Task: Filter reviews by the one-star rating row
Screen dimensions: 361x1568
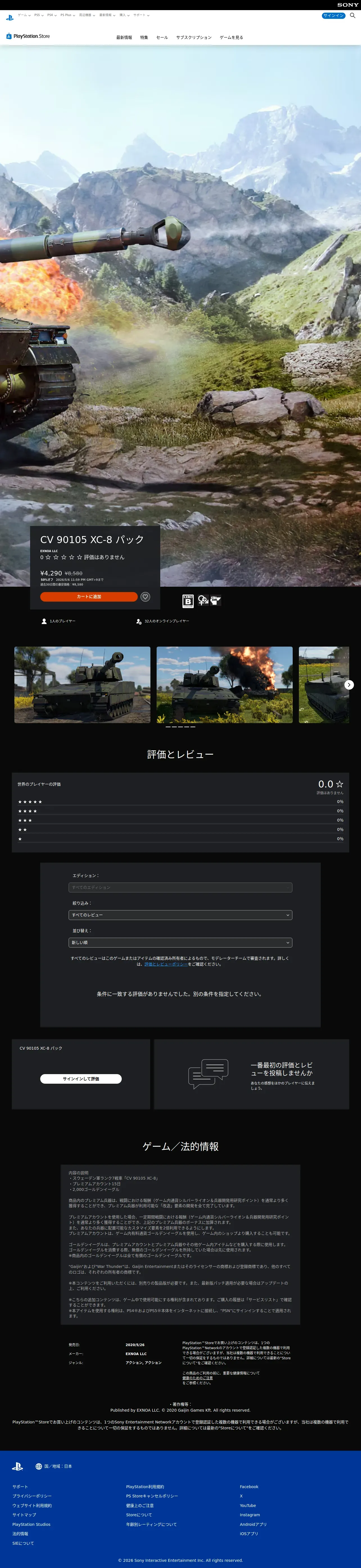Action: click(x=181, y=839)
